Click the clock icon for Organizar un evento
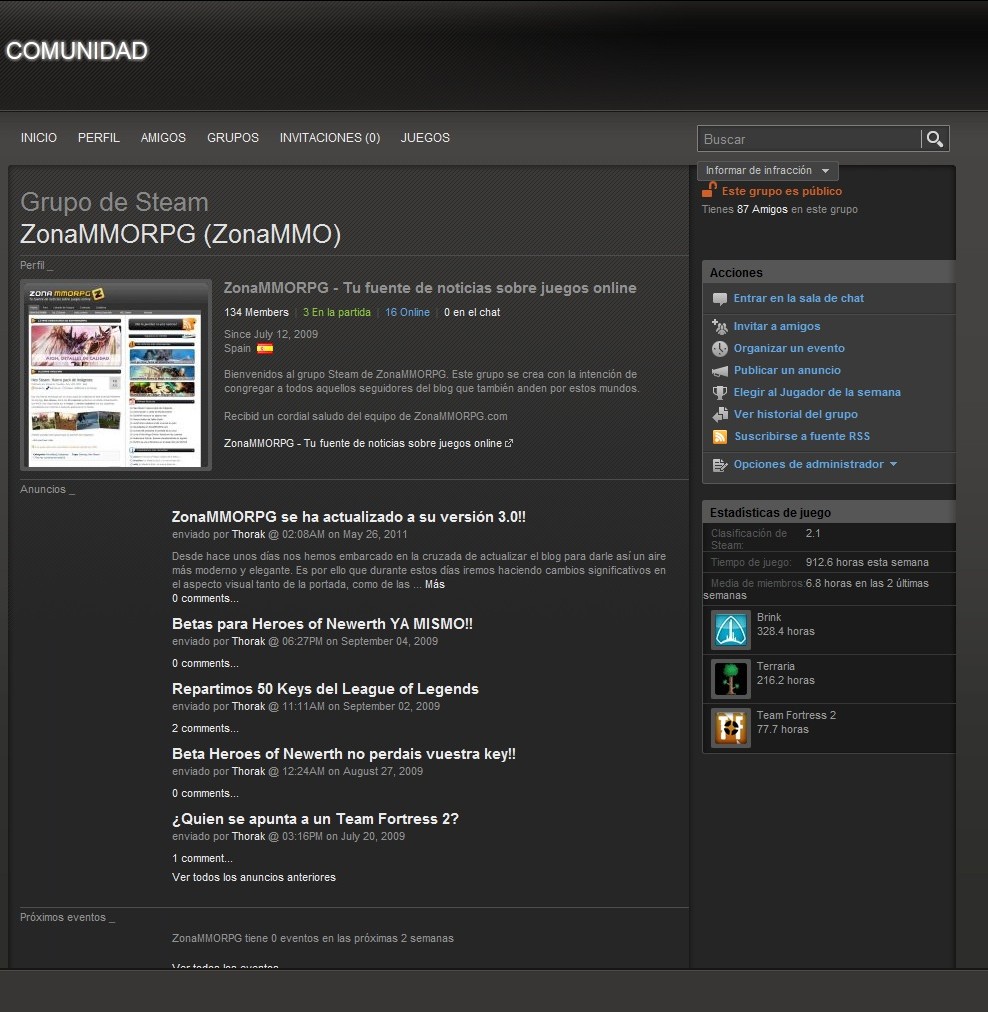The height and width of the screenshot is (1012, 988). click(719, 349)
